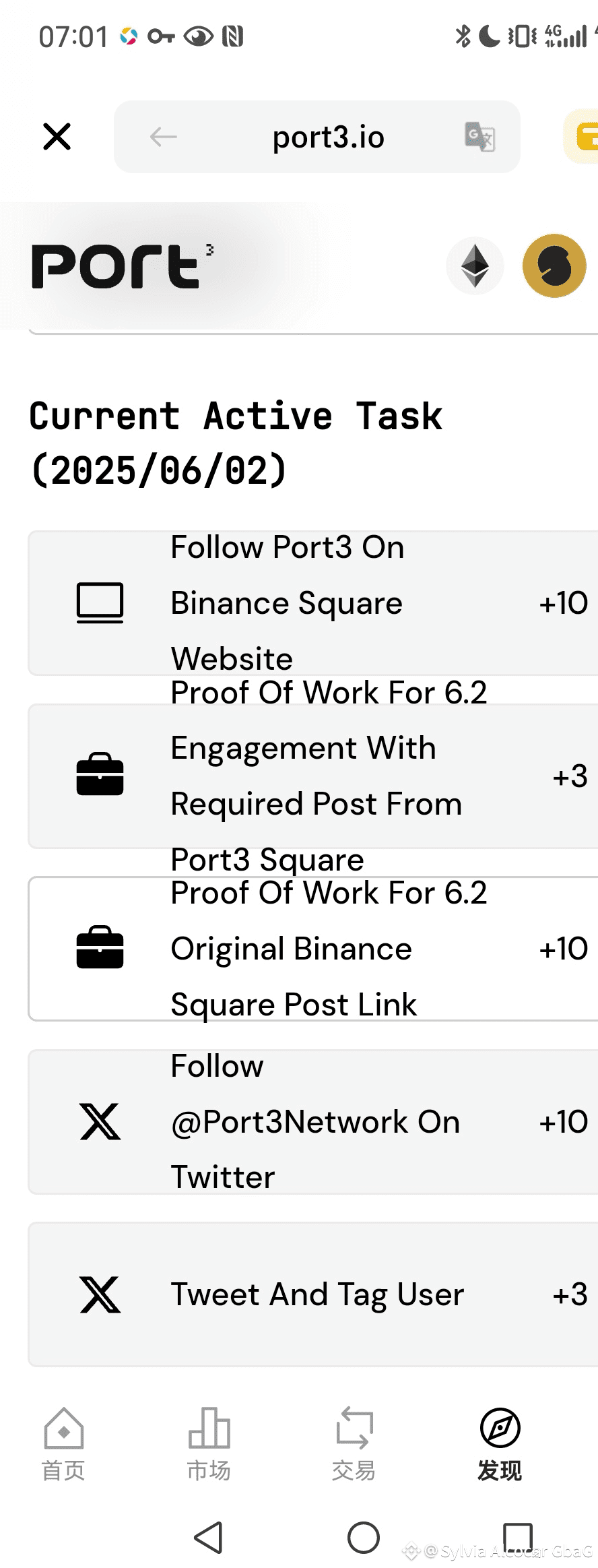Open Follow Port3 On Binance Square task

pyautogui.click(x=313, y=603)
